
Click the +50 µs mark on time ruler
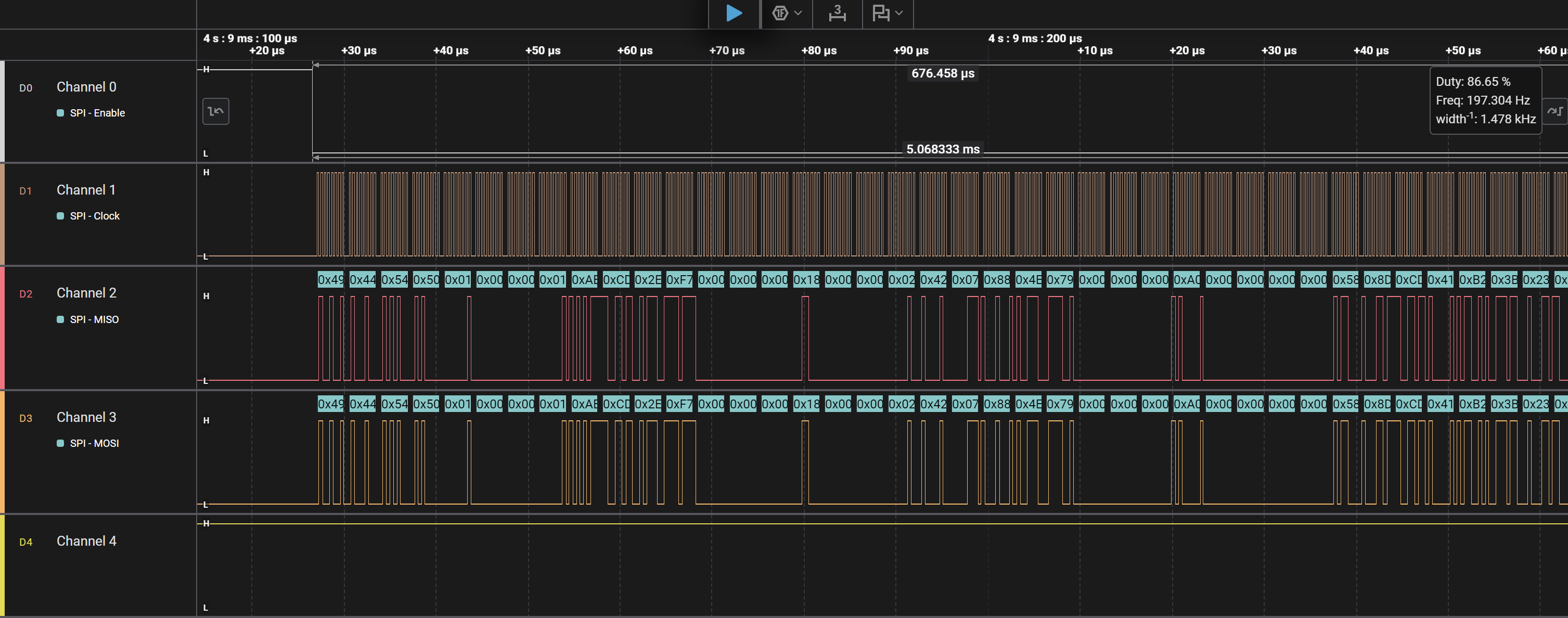click(x=542, y=50)
